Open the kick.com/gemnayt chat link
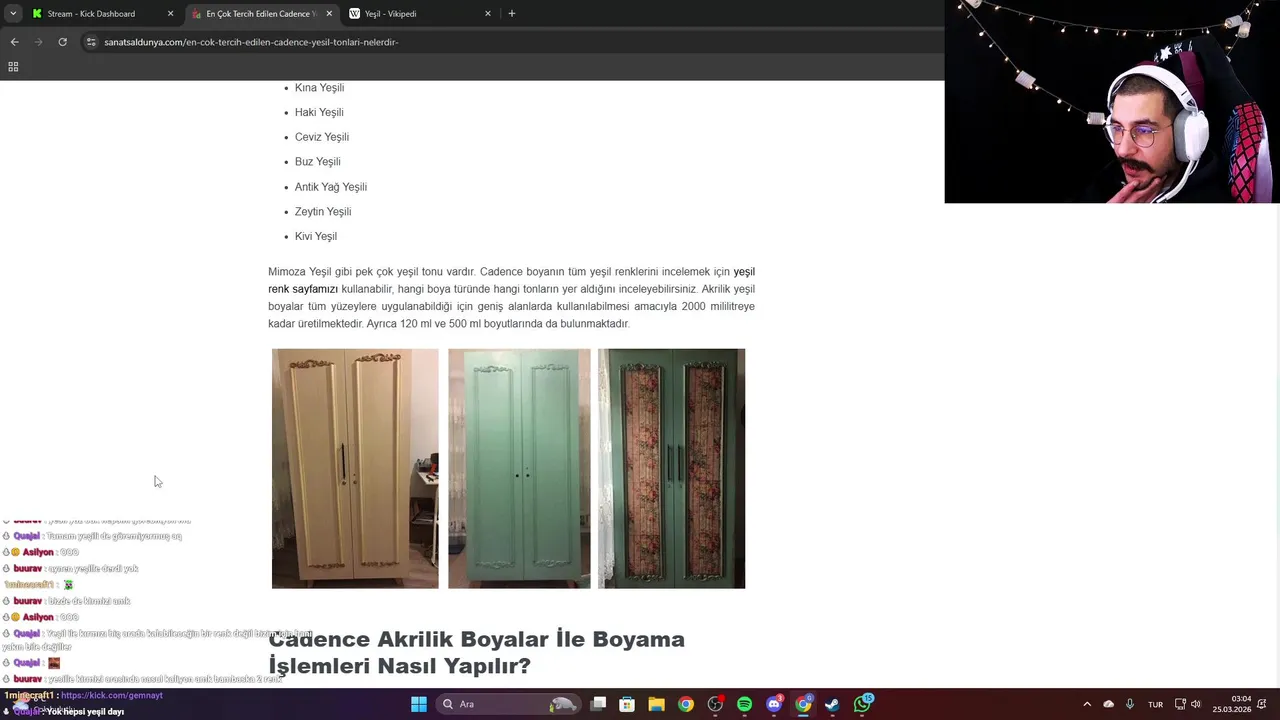The width and height of the screenshot is (1280, 720). pos(112,695)
